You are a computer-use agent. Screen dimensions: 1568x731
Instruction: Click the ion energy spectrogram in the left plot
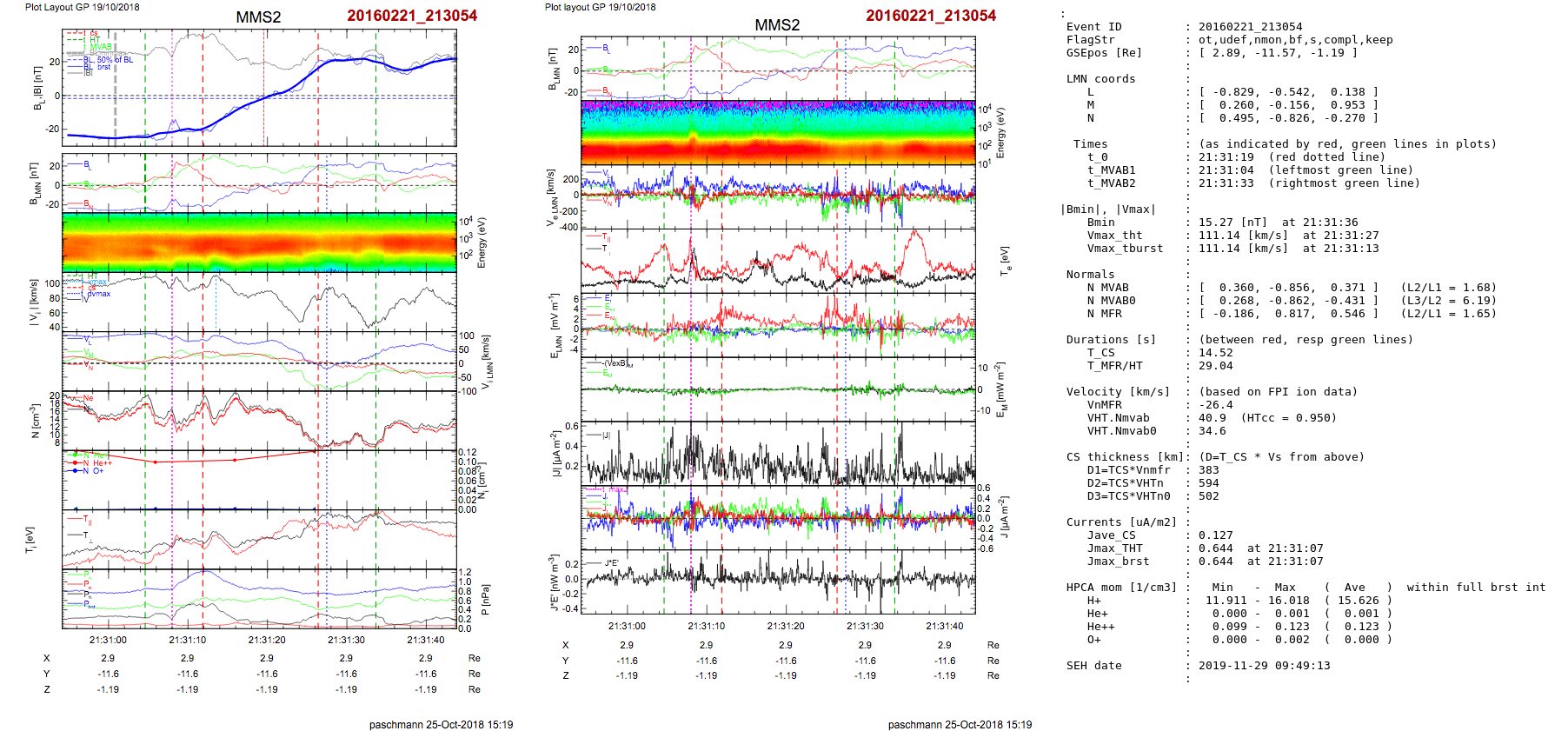click(259, 243)
